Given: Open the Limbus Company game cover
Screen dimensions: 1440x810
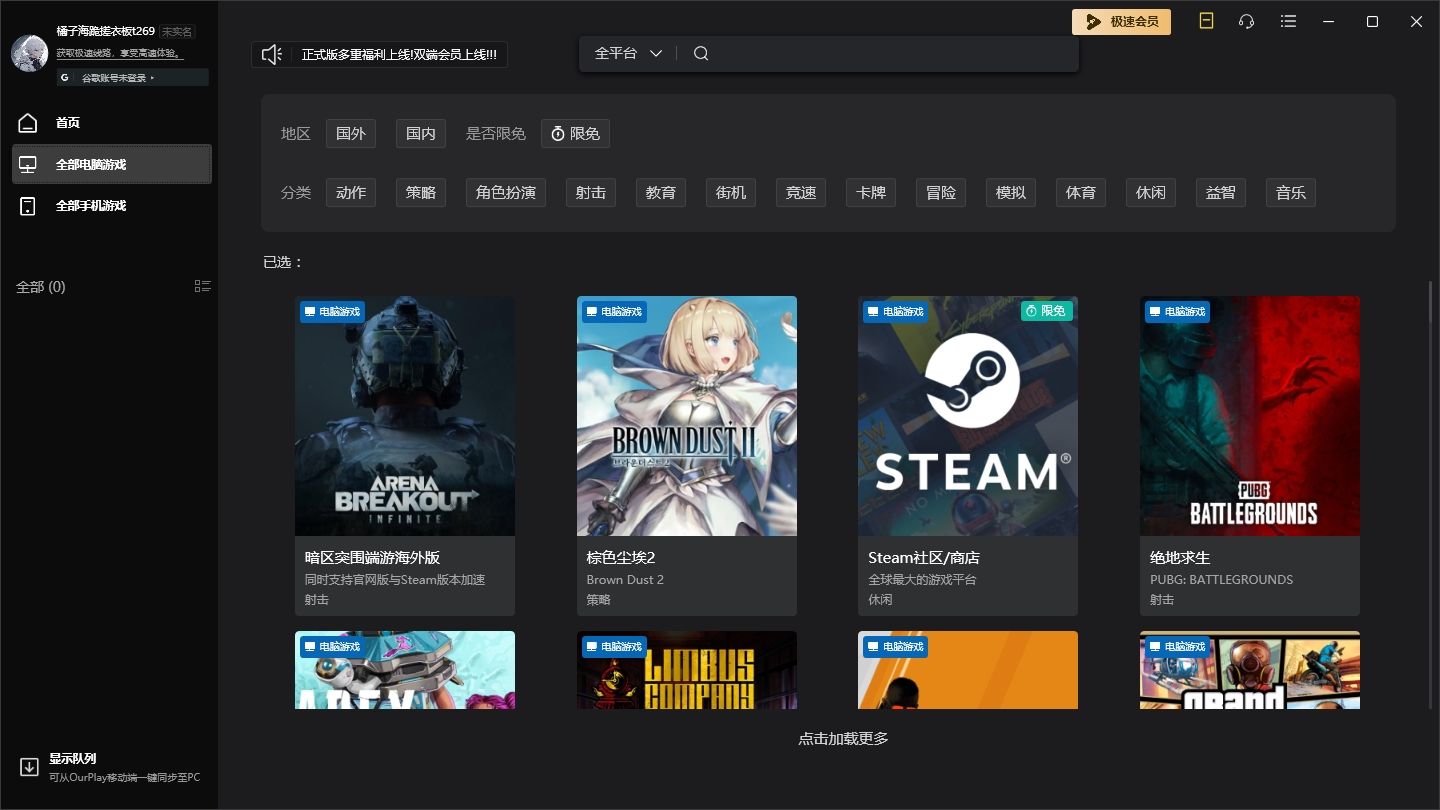Looking at the screenshot, I should point(687,670).
